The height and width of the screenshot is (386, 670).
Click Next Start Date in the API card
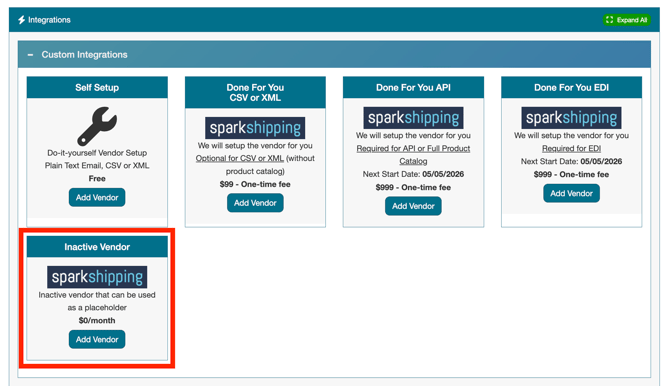point(413,174)
